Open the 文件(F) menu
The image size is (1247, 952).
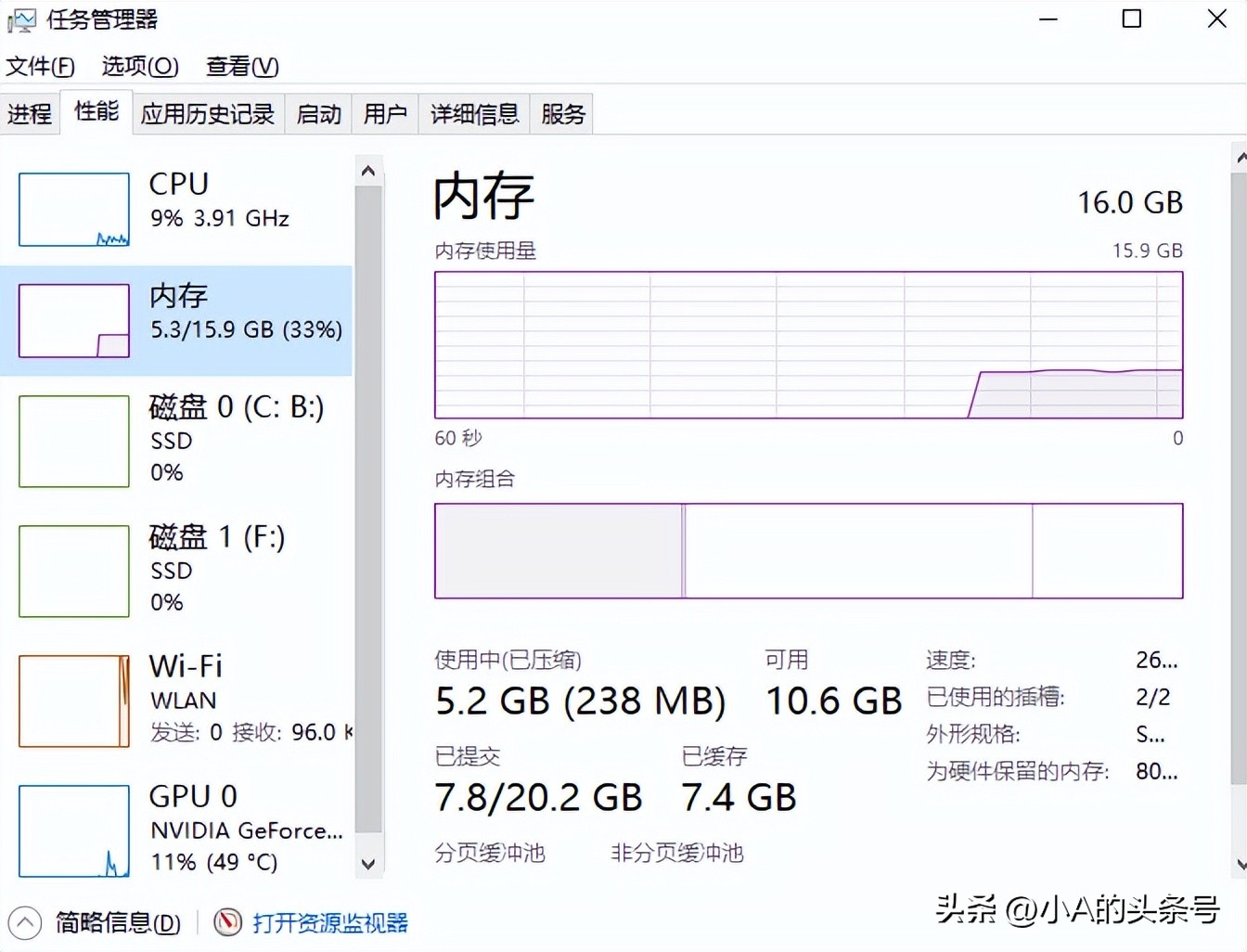point(40,67)
